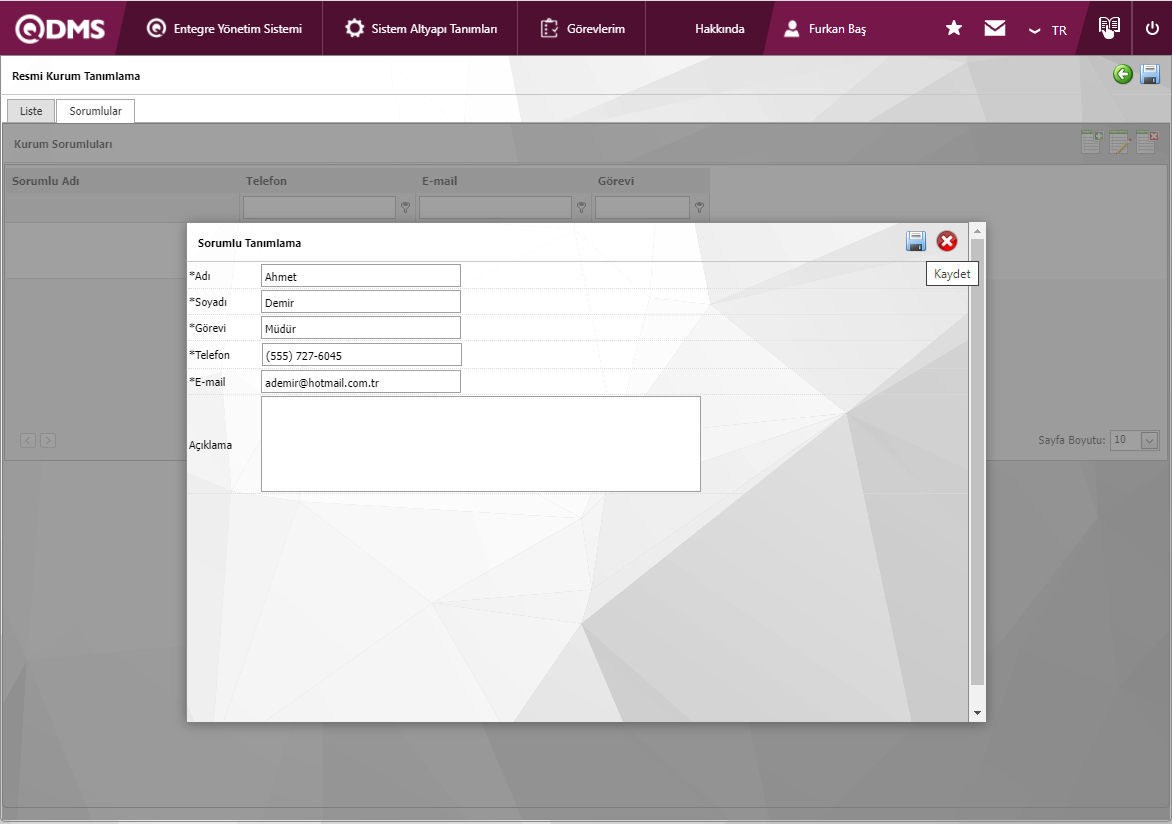Open Entegre Yönetim Sistemi menu
Screen dimensions: 1172x824
pyautogui.click(x=224, y=29)
